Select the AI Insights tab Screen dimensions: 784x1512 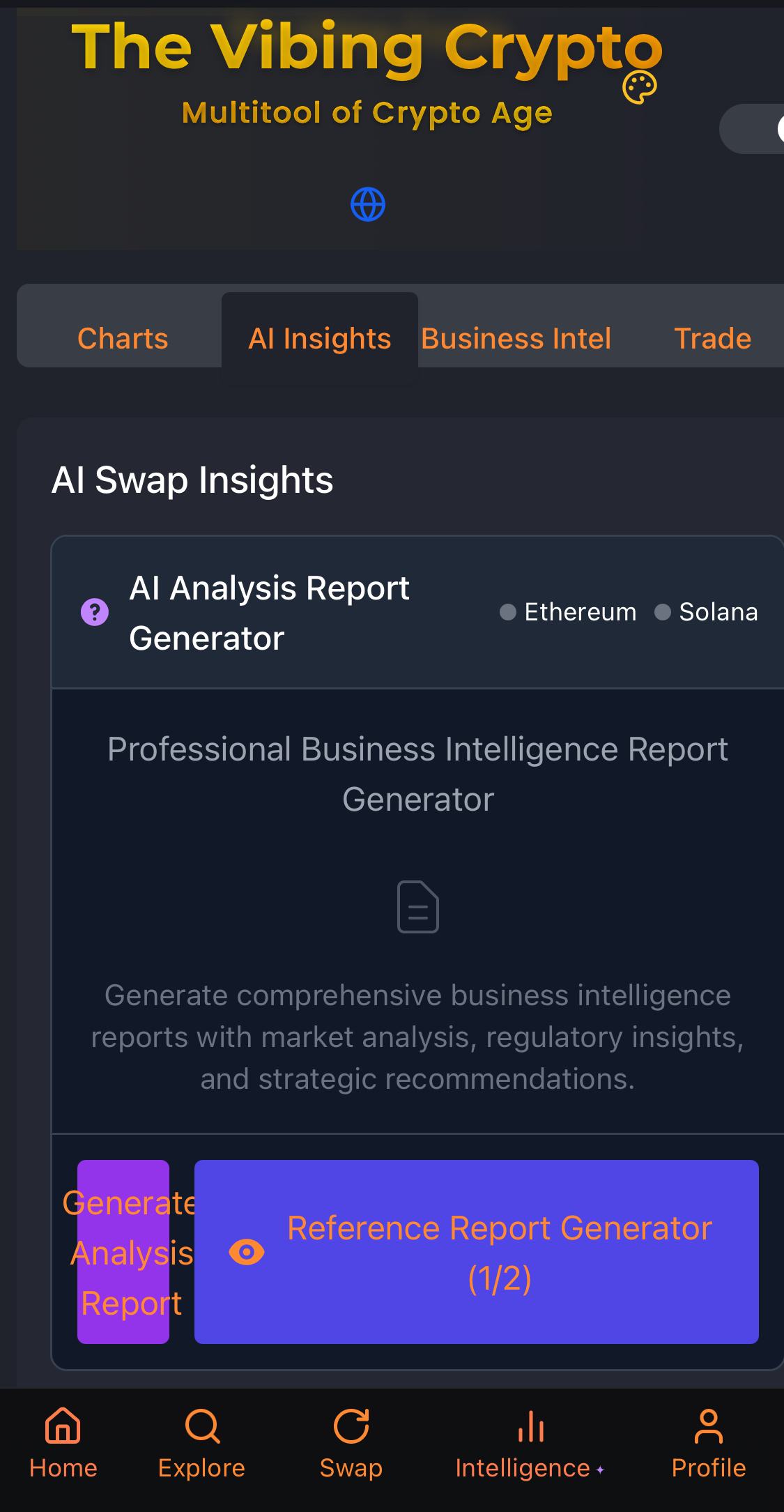pyautogui.click(x=320, y=339)
